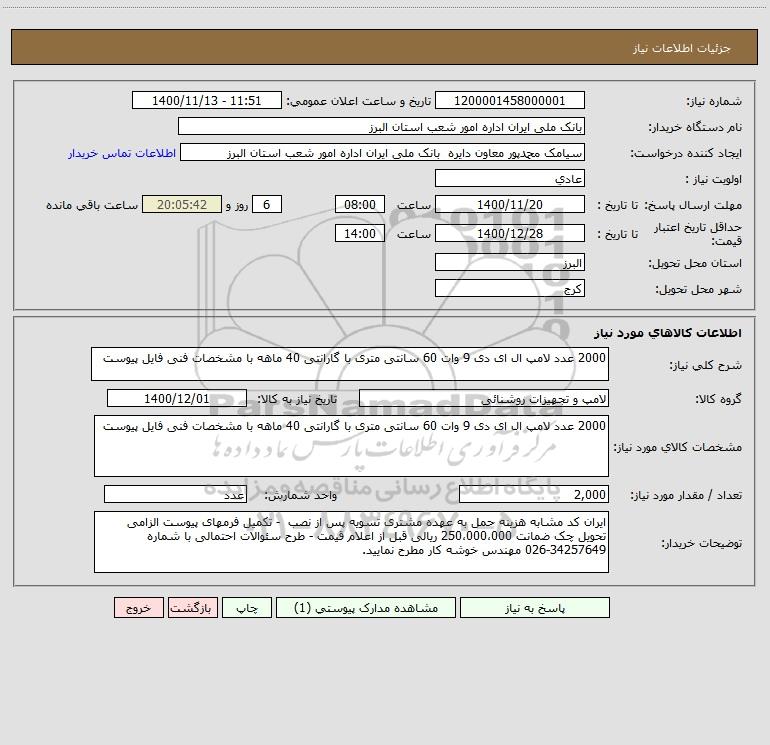This screenshot has height=745, width=770.
Task: Click the goods specifications text area
Action: pos(351,446)
